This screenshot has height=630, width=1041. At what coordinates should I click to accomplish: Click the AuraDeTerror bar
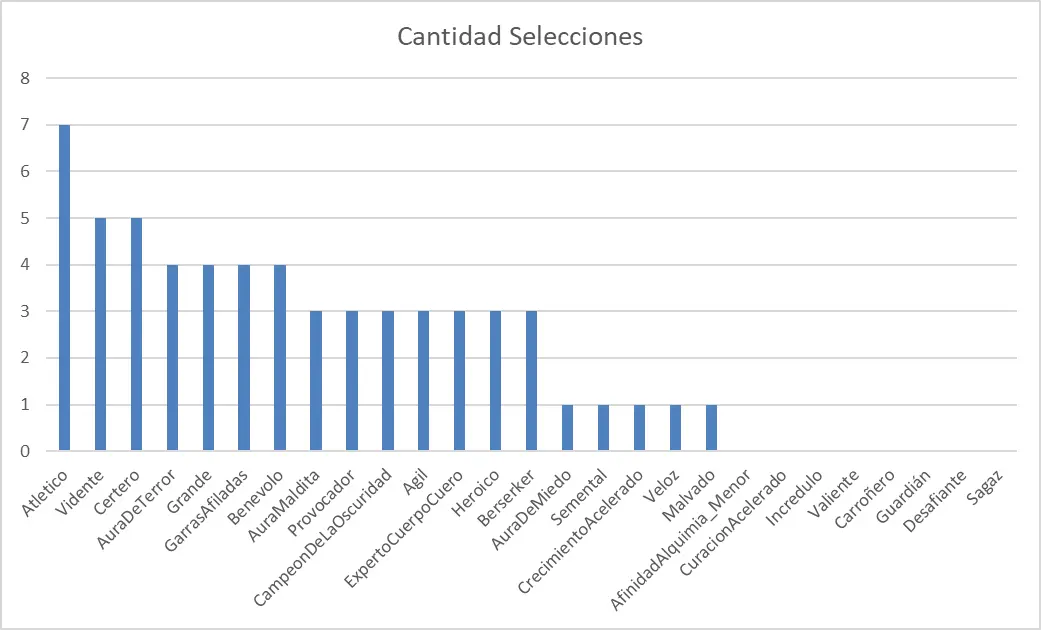[172, 358]
